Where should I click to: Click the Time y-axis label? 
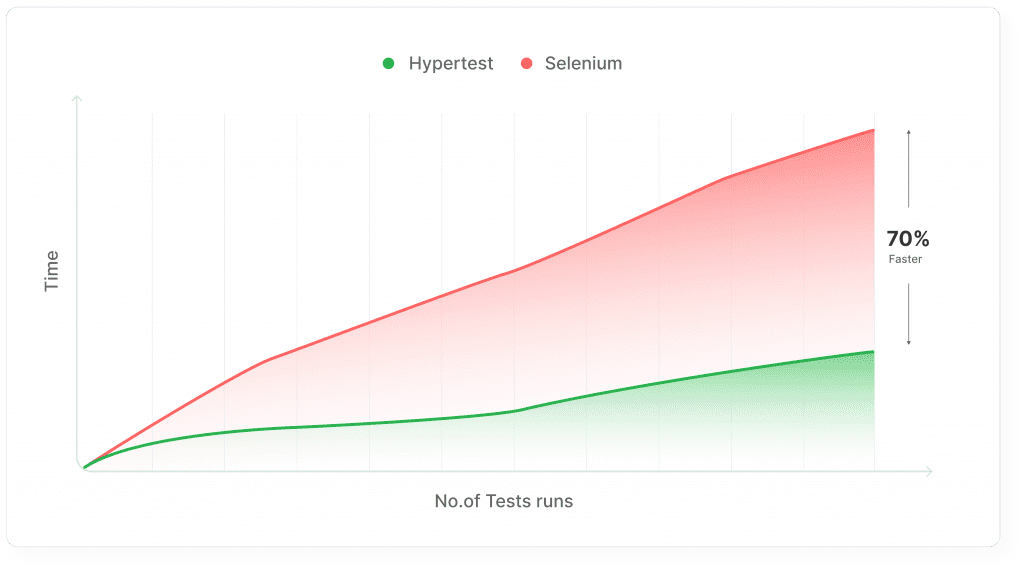pos(52,271)
